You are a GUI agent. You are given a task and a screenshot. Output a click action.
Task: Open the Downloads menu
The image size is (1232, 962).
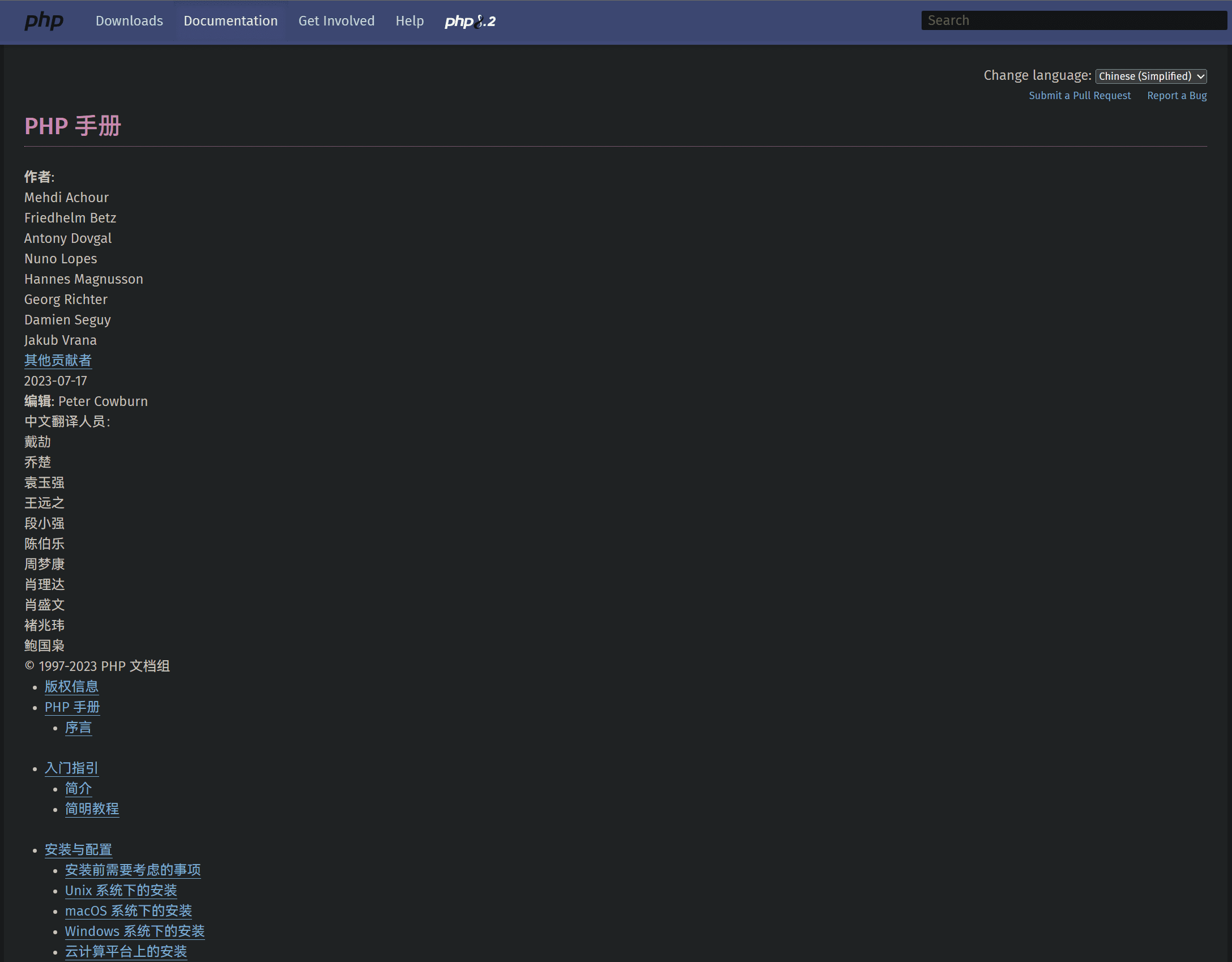click(129, 21)
